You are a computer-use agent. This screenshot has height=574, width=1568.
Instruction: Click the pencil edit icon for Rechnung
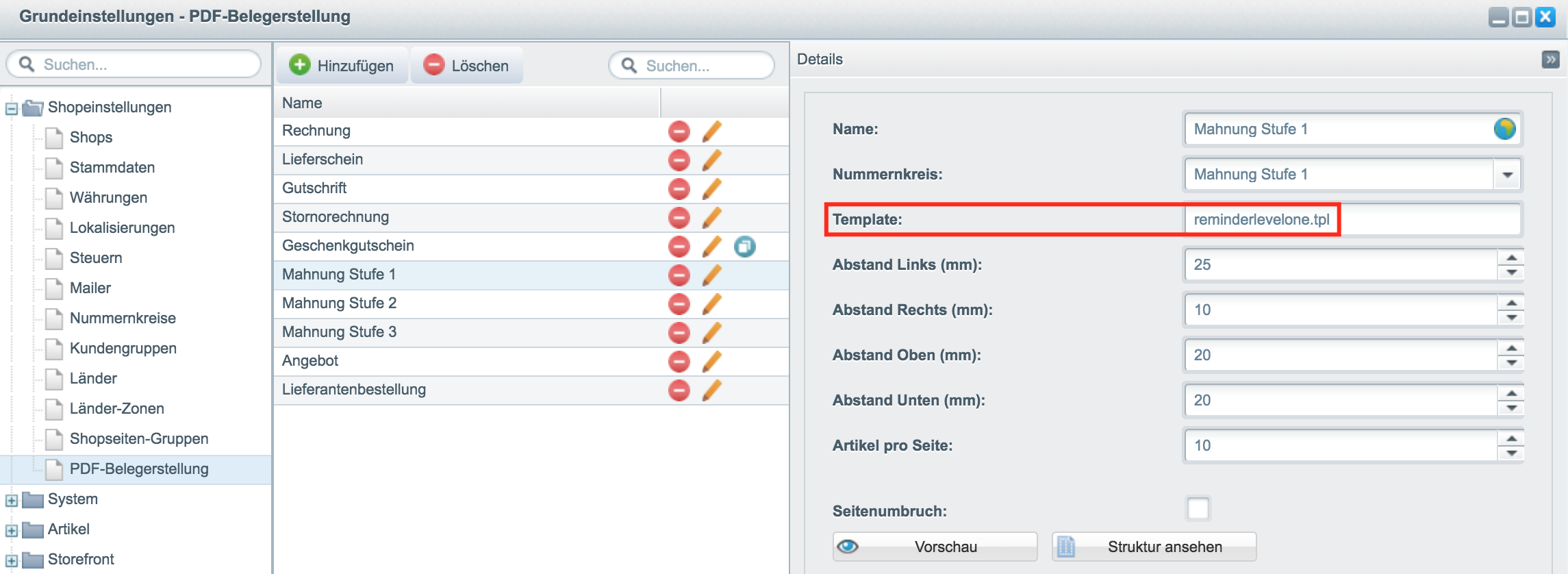click(x=711, y=131)
